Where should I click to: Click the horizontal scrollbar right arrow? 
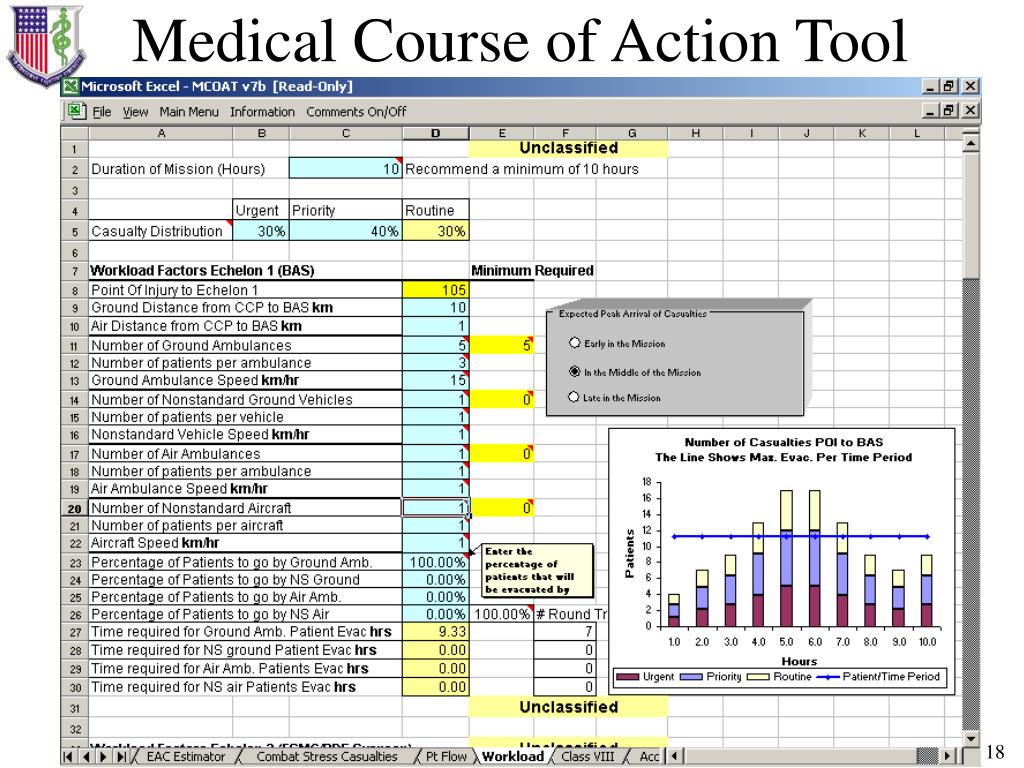(x=949, y=756)
